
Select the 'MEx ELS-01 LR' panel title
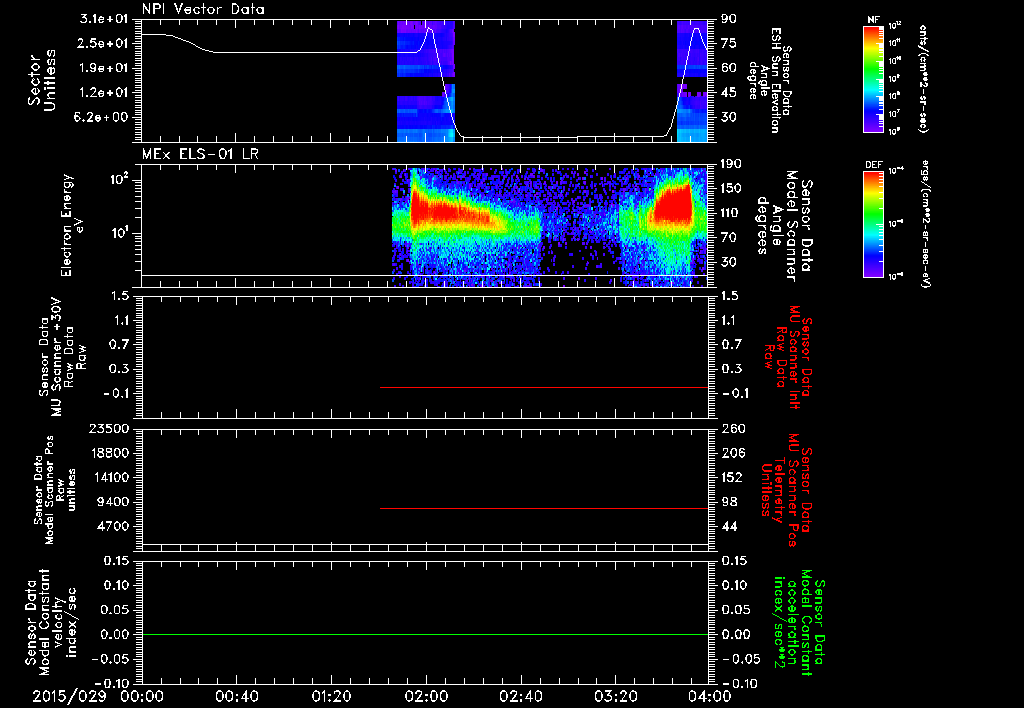[x=200, y=154]
